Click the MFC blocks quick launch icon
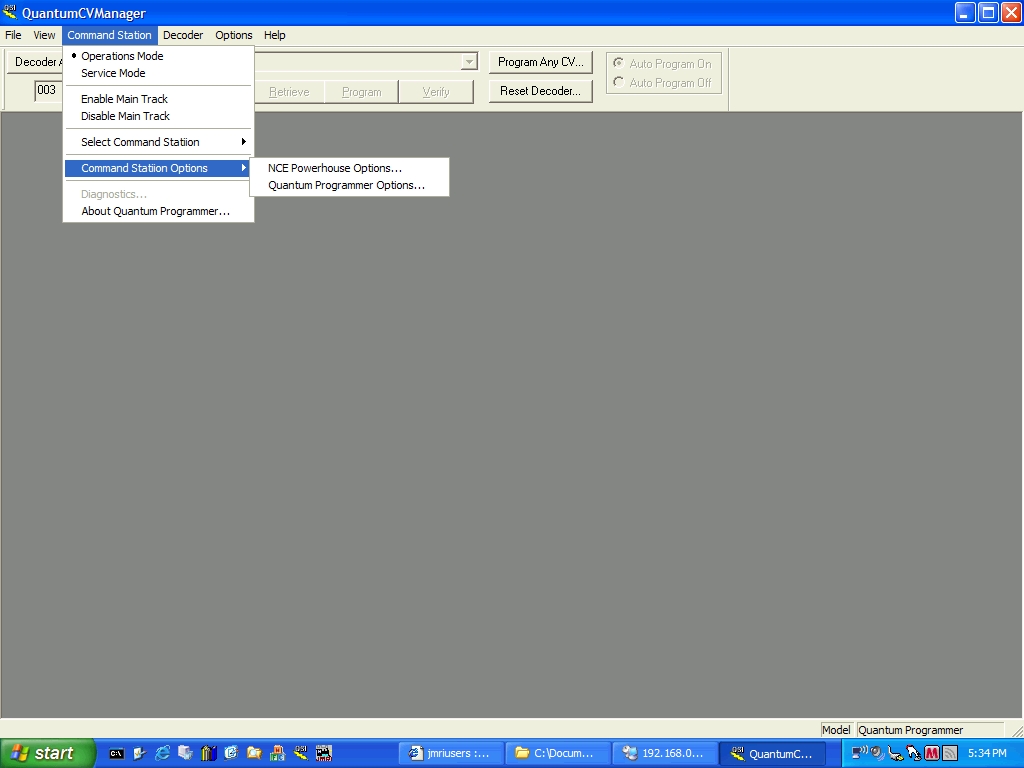The height and width of the screenshot is (768, 1024). [277, 754]
